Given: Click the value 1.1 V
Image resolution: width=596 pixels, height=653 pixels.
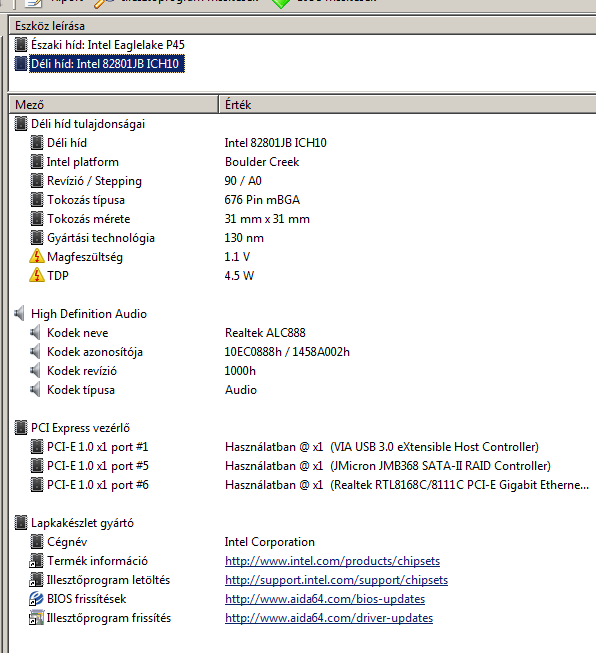Looking at the screenshot, I should point(237,257).
